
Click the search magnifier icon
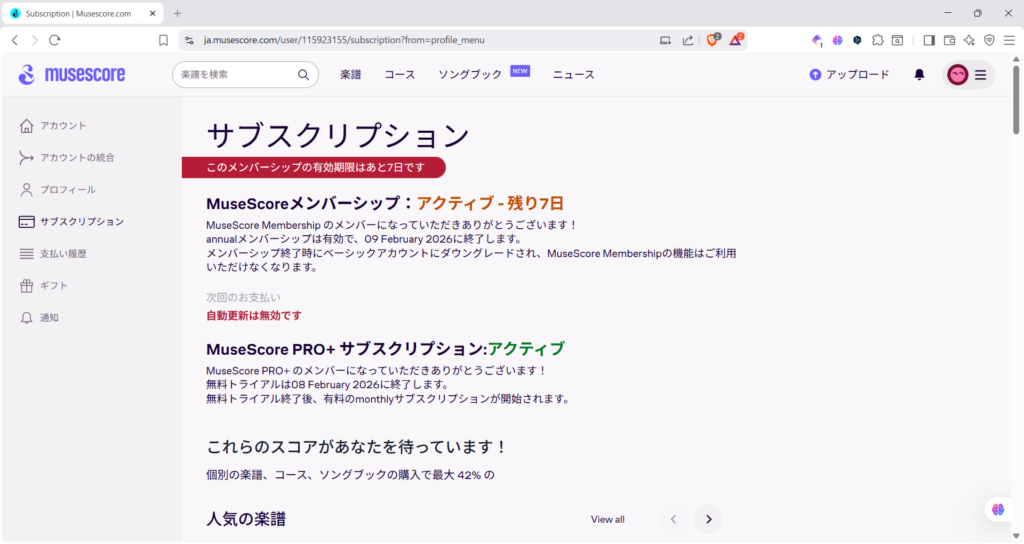point(303,75)
